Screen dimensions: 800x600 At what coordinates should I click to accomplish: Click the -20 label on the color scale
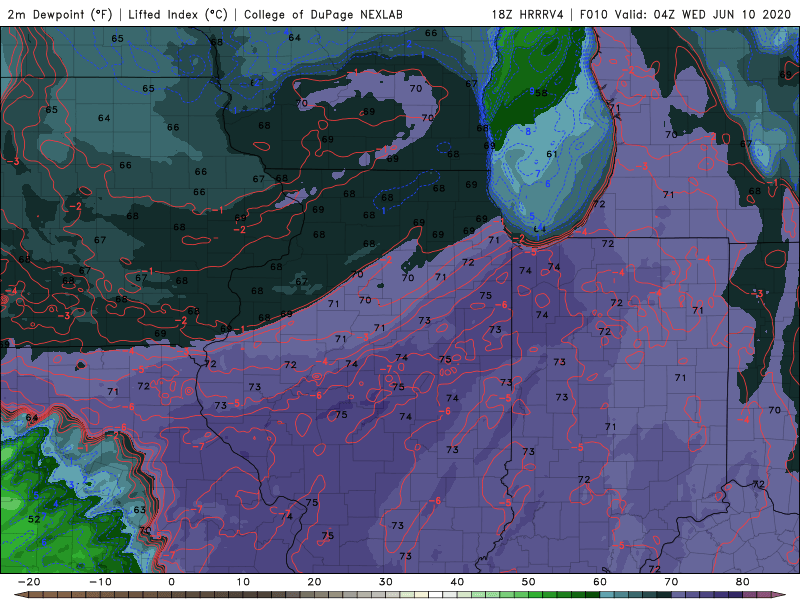(x=29, y=582)
